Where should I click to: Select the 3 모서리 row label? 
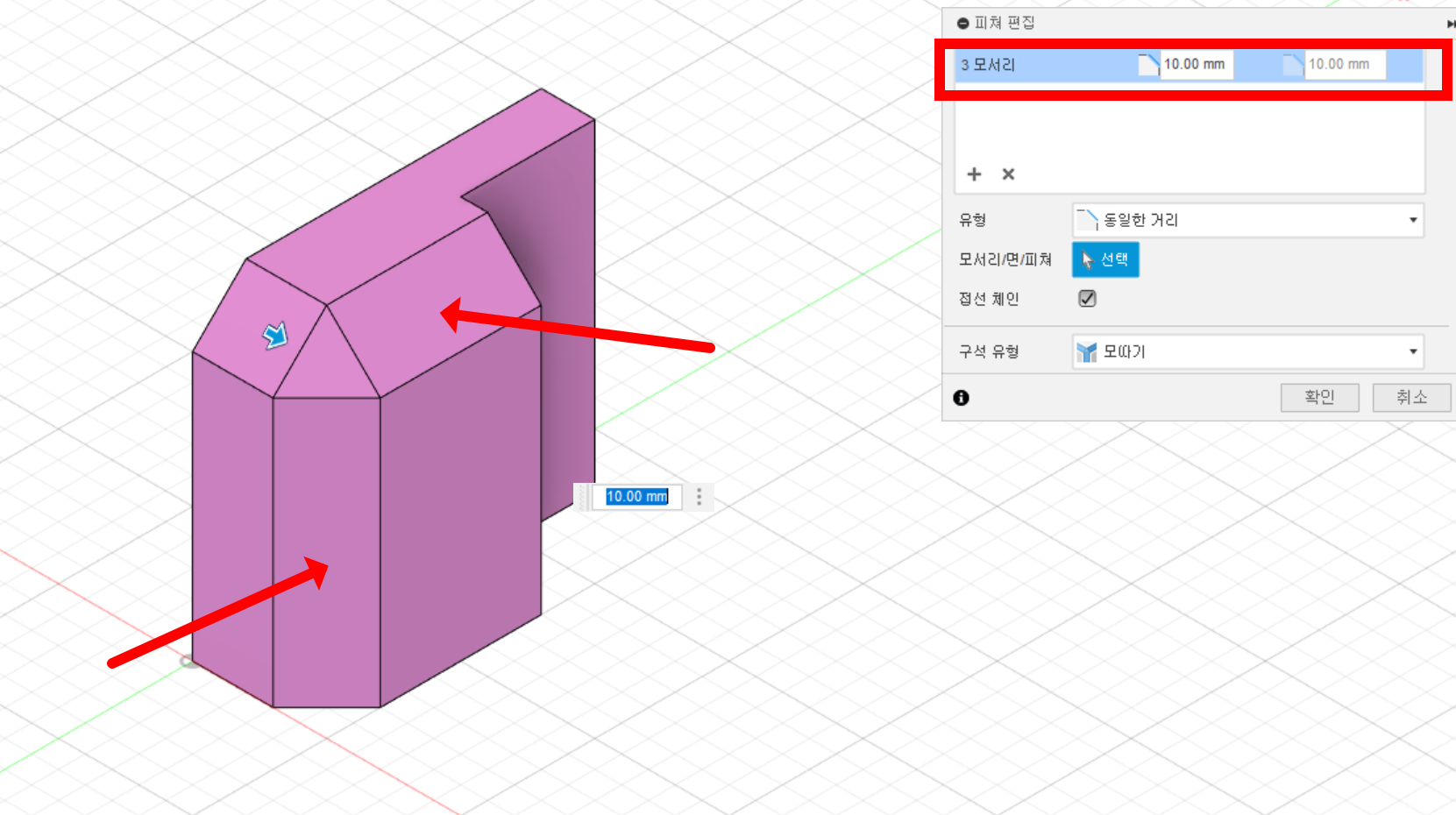pyautogui.click(x=988, y=65)
